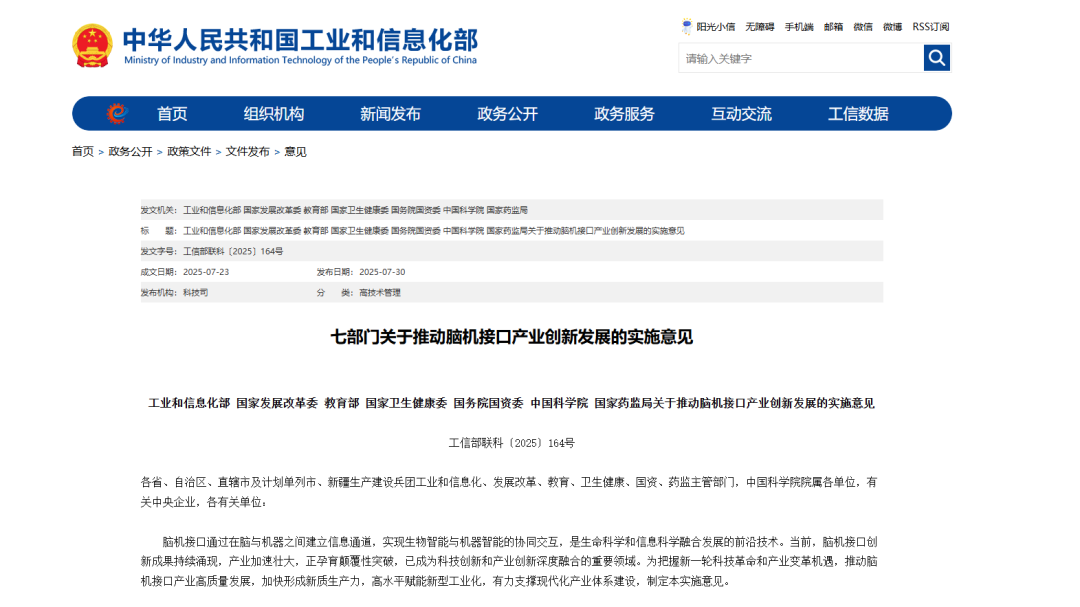This screenshot has height=607, width=1080.
Task: Open the 工信数据 menu
Action: coord(858,114)
